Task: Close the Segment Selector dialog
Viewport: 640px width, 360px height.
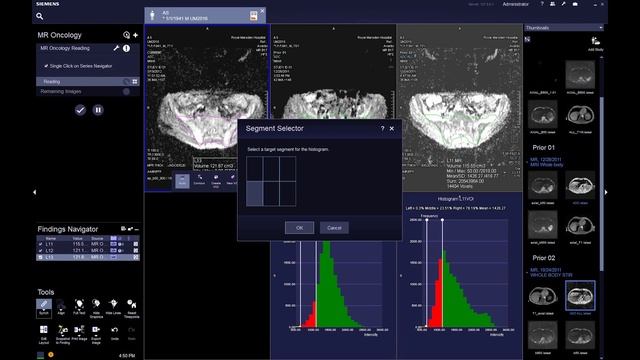Action: click(x=392, y=129)
